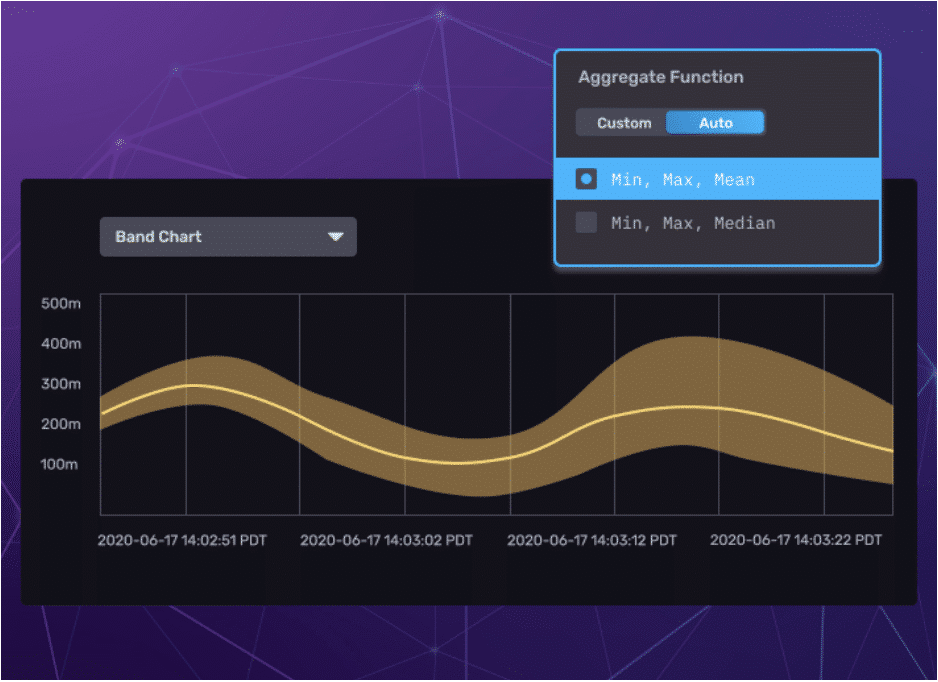
Task: Open the Band Chart visualization selector
Action: [228, 237]
